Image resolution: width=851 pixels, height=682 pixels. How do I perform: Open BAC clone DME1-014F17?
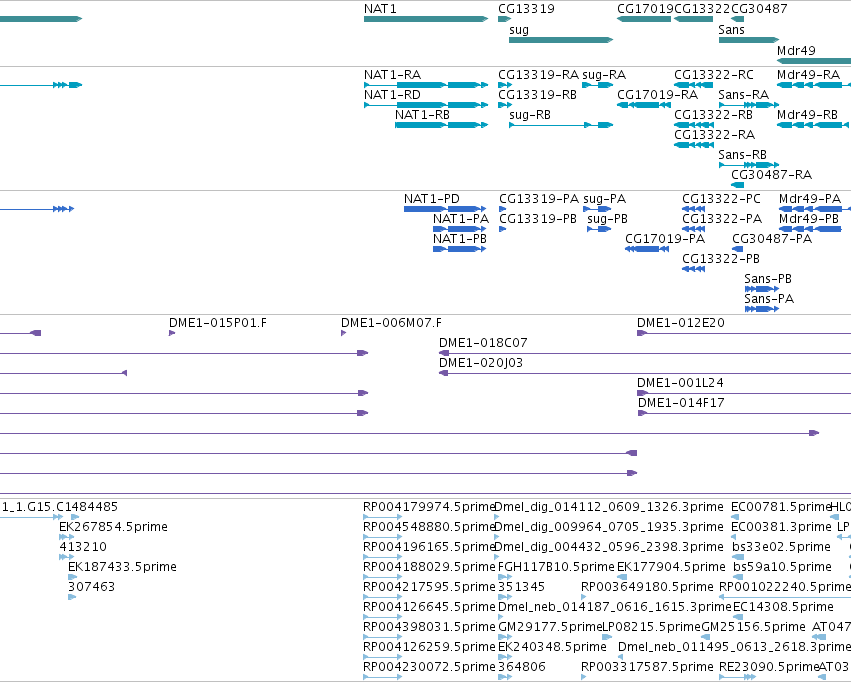745,413
